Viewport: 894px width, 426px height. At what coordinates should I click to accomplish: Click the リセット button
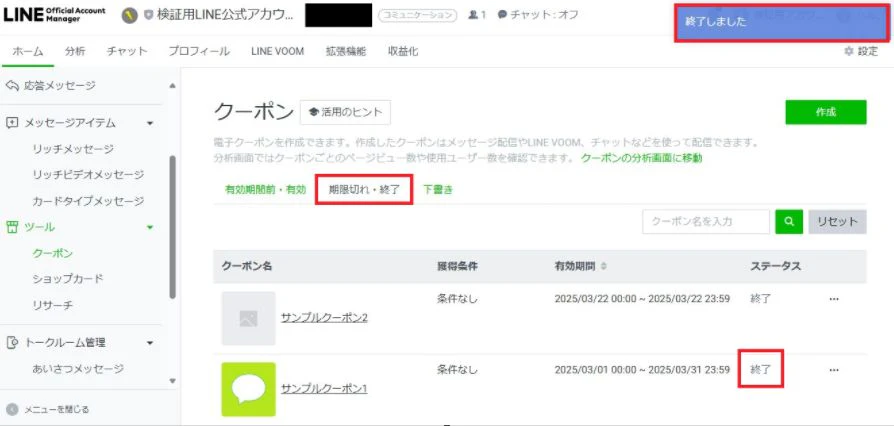point(838,222)
